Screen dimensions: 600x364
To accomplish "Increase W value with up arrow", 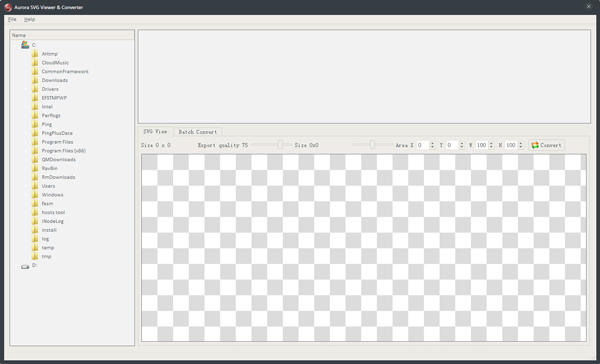I will pos(491,143).
